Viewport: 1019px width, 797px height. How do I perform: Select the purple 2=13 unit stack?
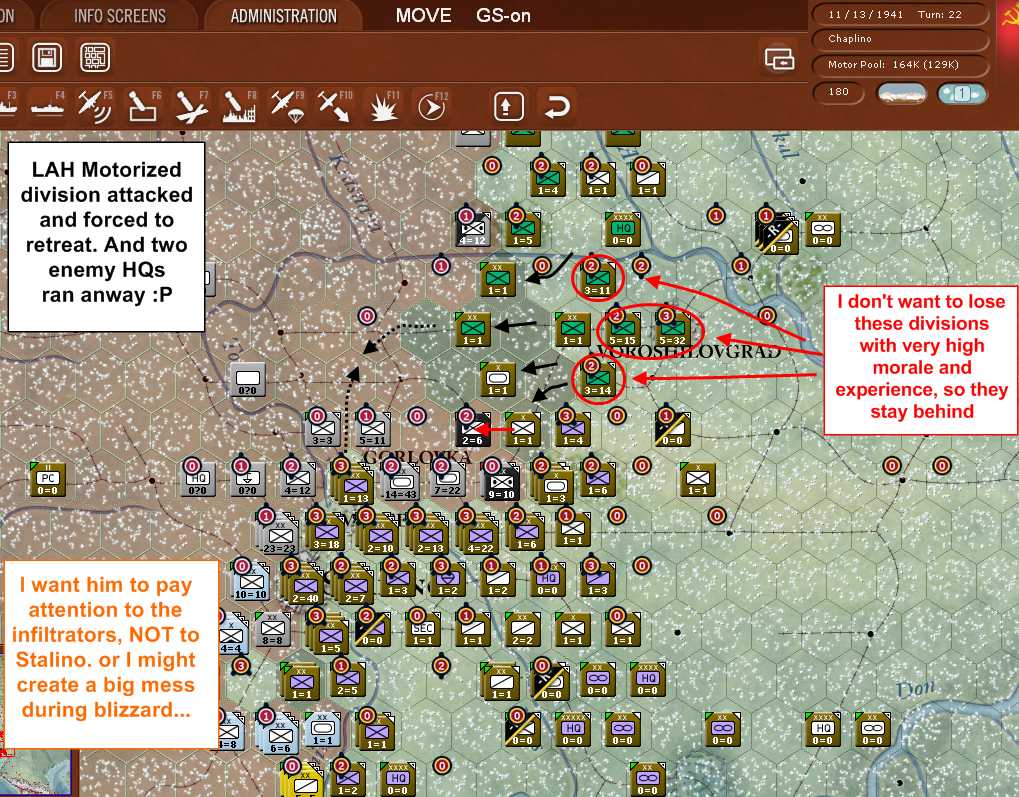click(x=430, y=534)
